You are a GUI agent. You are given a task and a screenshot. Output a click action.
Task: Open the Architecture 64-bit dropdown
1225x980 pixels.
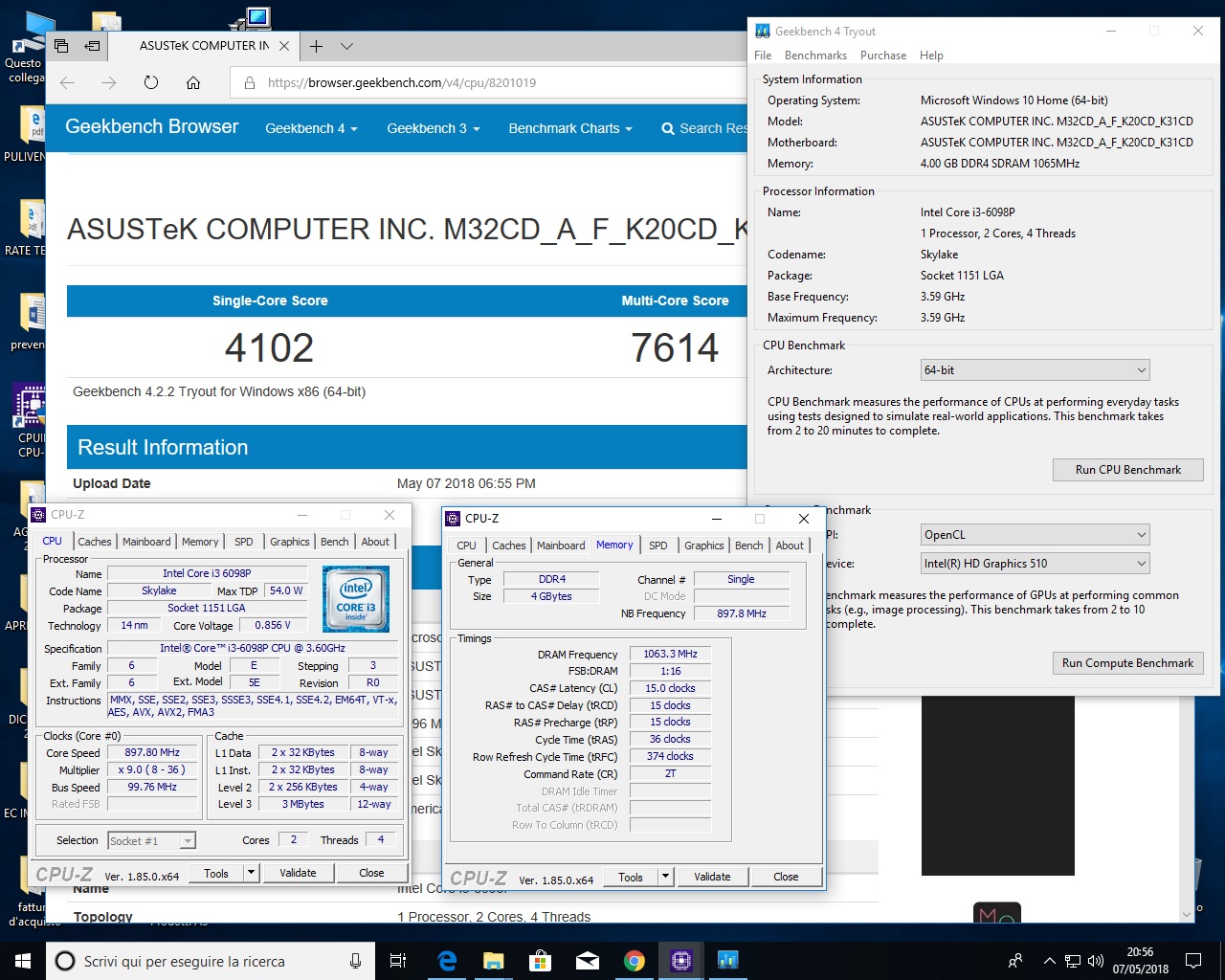tap(1035, 370)
